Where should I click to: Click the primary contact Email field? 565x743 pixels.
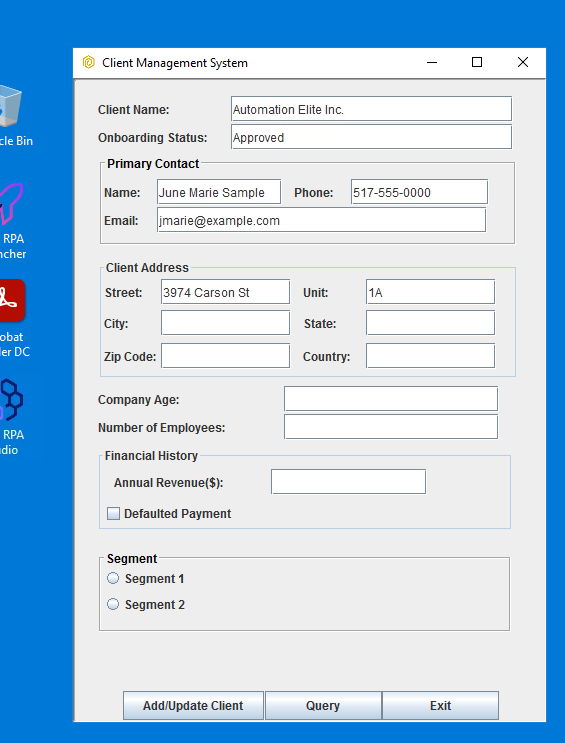pyautogui.click(x=321, y=220)
